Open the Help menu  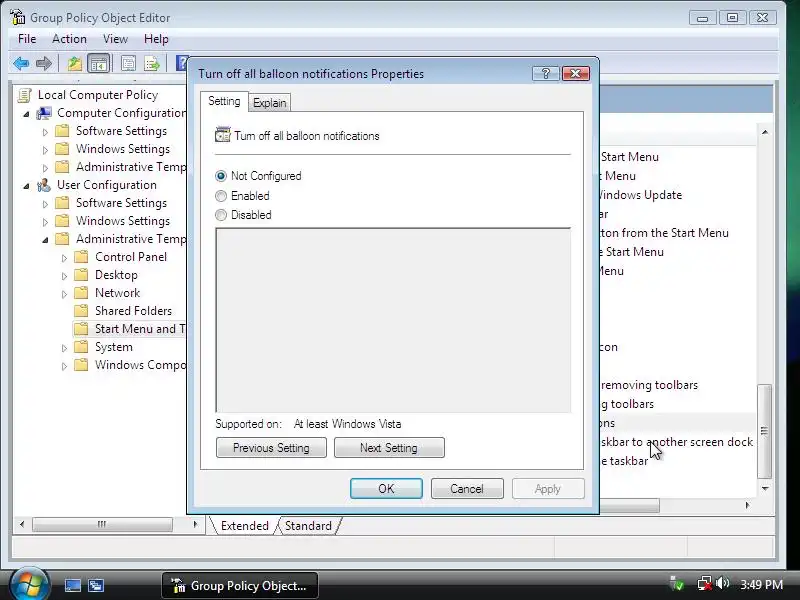(x=156, y=39)
